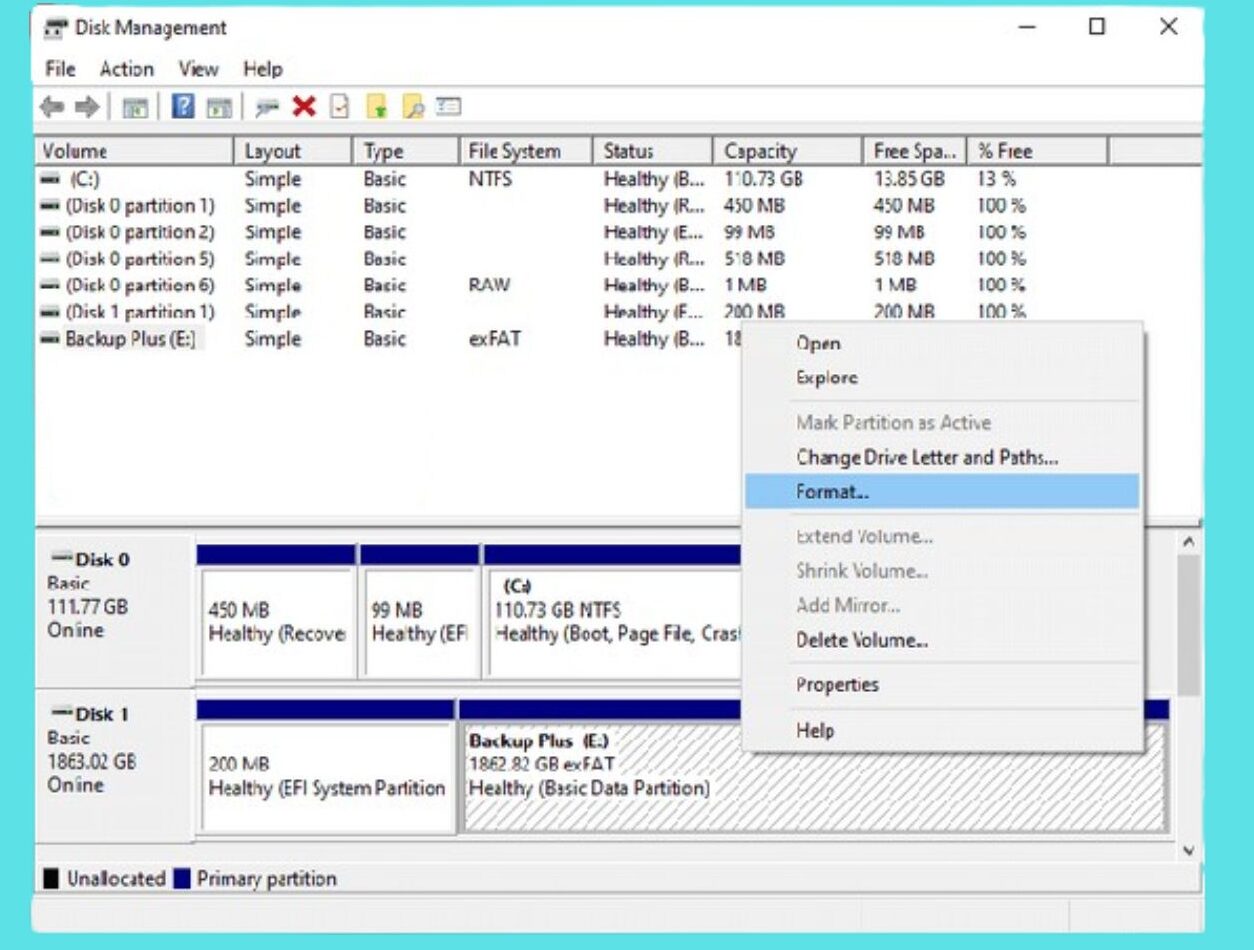Select Delete Volume... in context menu

[x=861, y=641]
